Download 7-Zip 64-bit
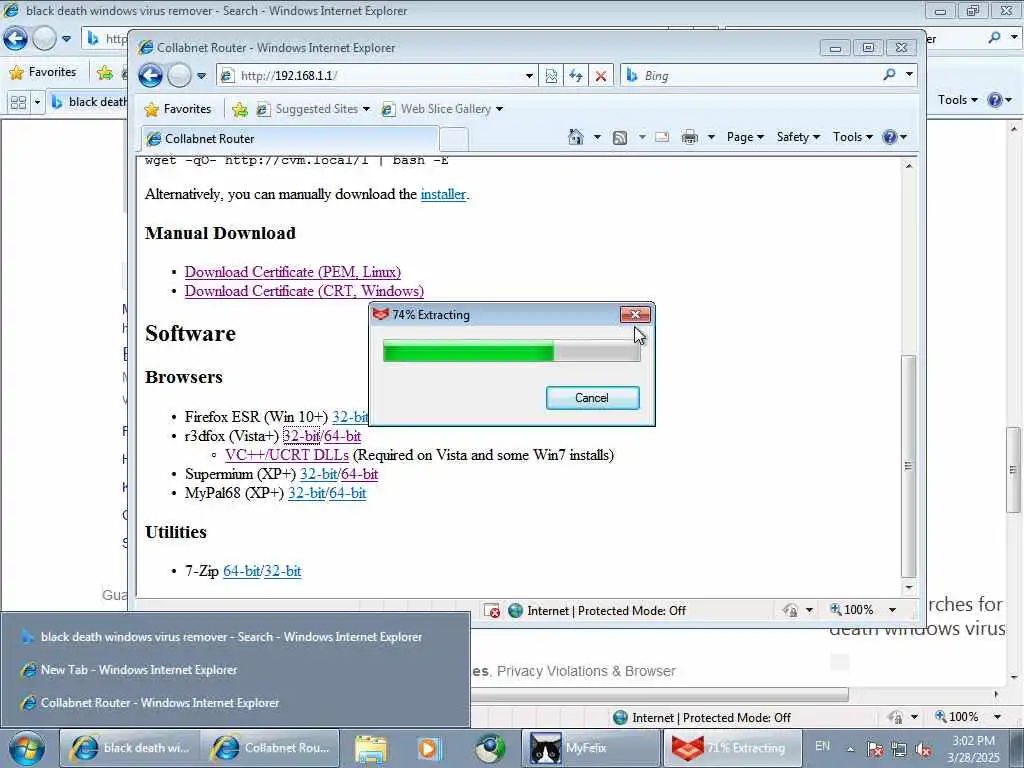1024x768 pixels. (242, 571)
